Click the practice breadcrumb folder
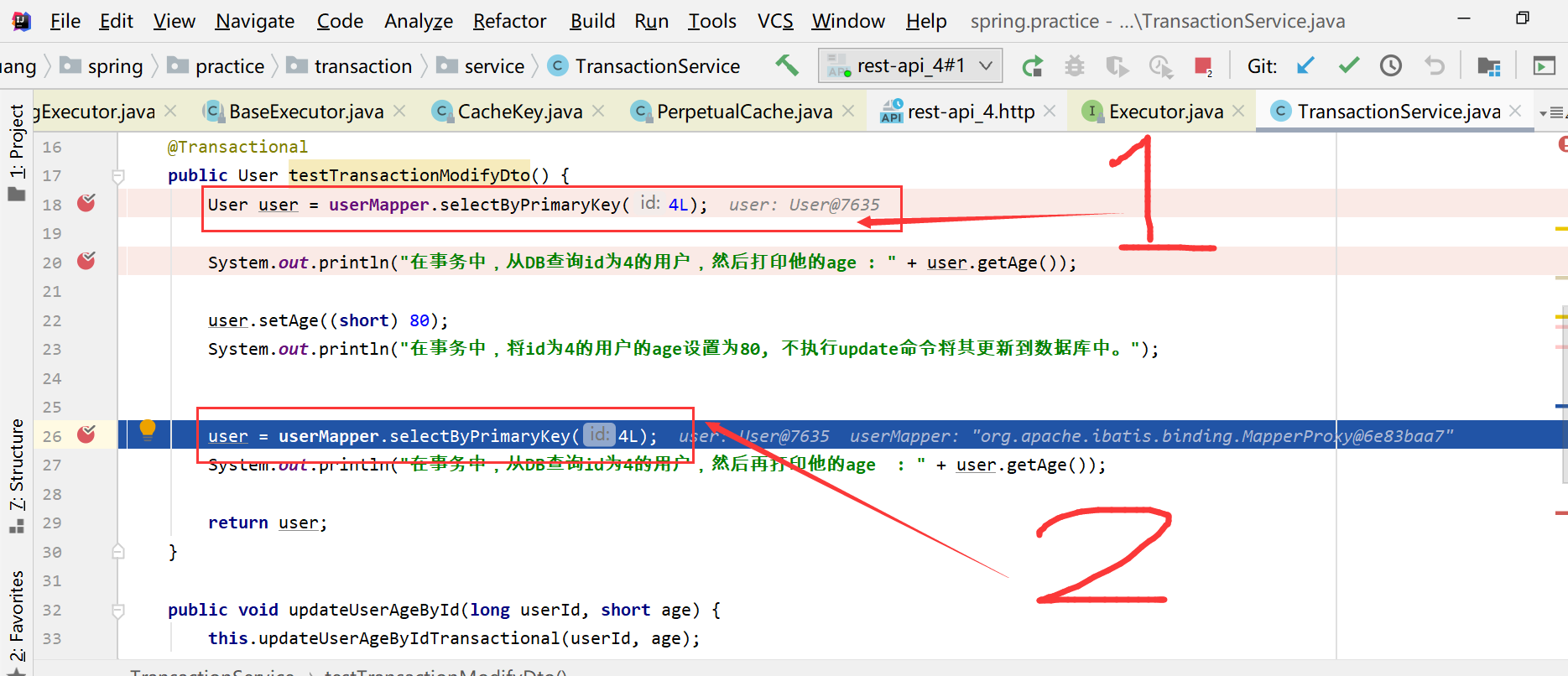 [x=216, y=66]
